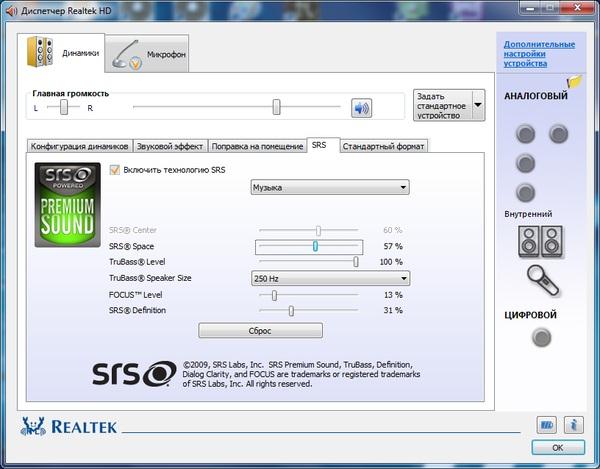Click the 'ЦИФРОВОЙ' section heading
Image resolution: width=600 pixels, height=469 pixels.
tap(530, 315)
